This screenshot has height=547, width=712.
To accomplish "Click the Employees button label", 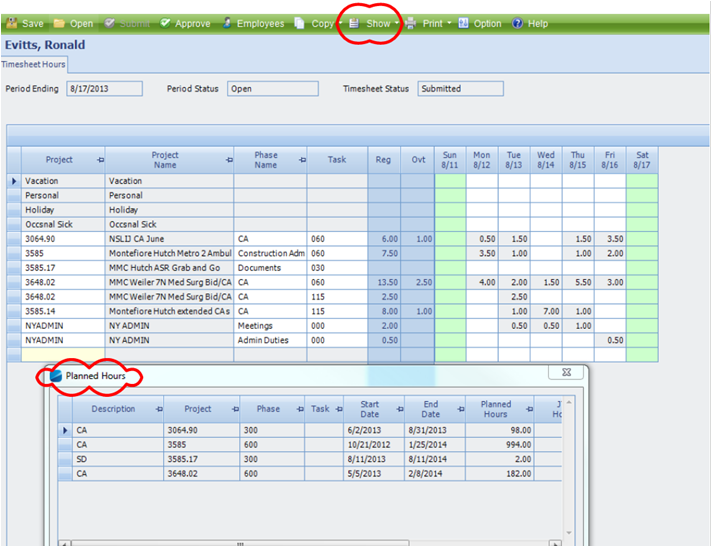I will (260, 24).
